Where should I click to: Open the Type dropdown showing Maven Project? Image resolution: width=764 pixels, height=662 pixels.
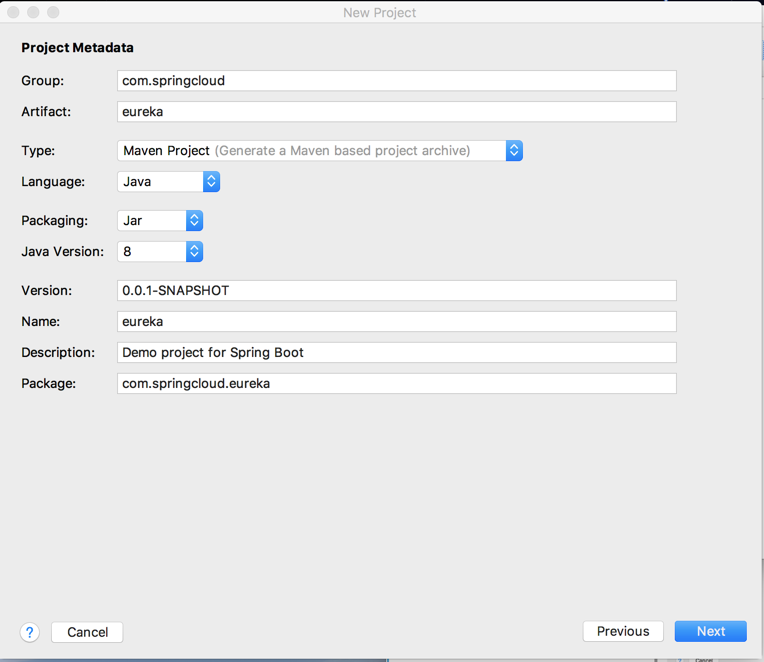(320, 151)
